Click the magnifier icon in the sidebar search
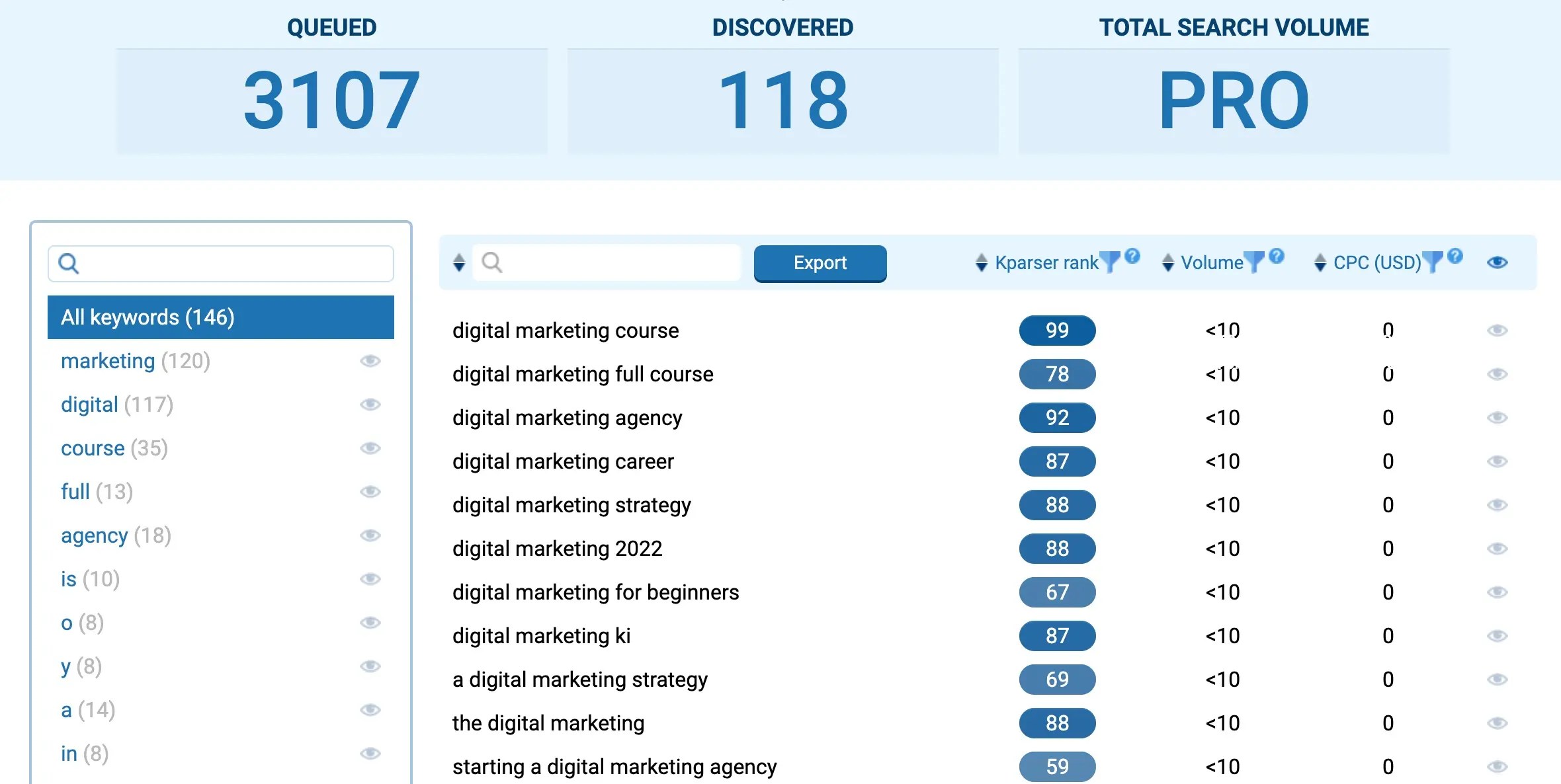The width and height of the screenshot is (1561, 784). [x=68, y=263]
